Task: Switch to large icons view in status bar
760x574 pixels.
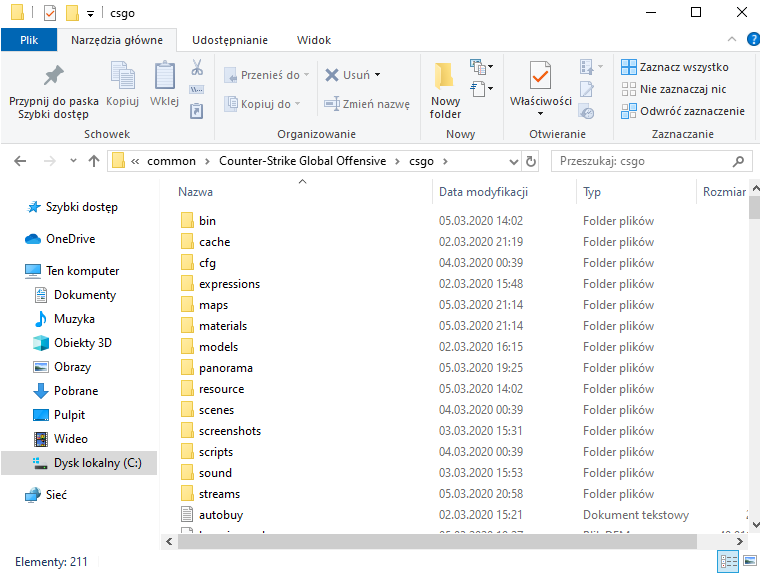Action: [749, 561]
